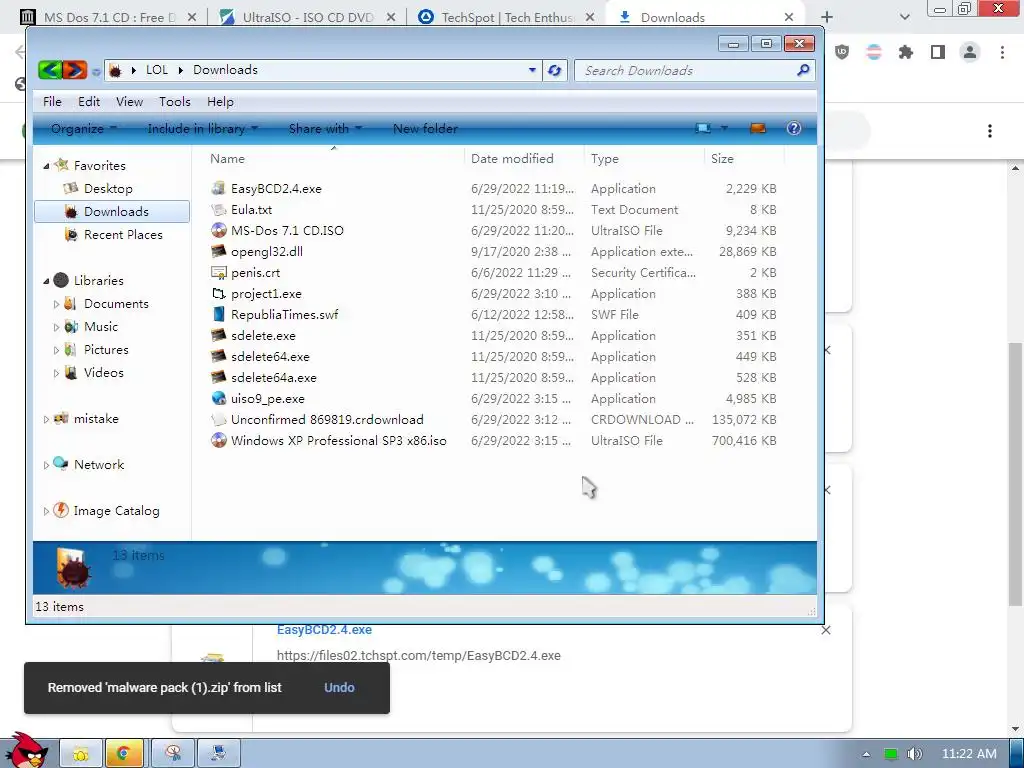Open the Share with dropdown
Viewport: 1024px width, 768px height.
pos(325,129)
